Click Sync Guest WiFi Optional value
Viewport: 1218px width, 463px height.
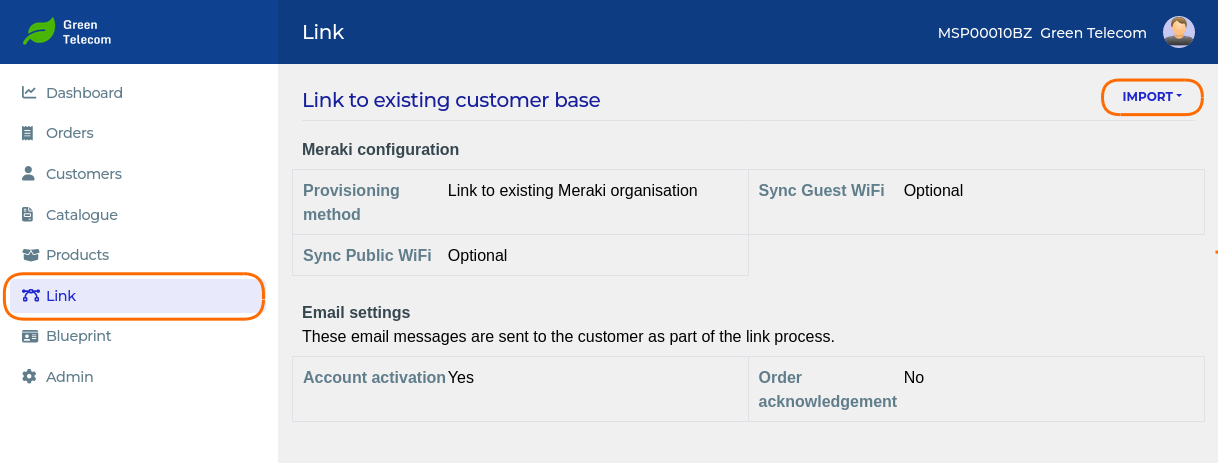coord(933,190)
